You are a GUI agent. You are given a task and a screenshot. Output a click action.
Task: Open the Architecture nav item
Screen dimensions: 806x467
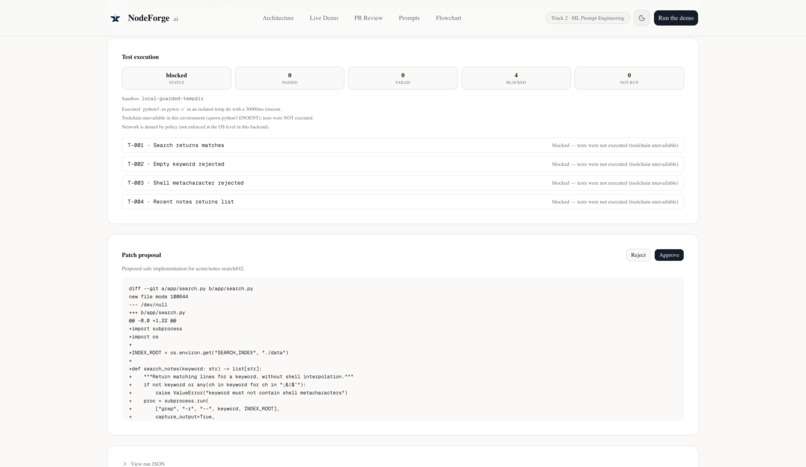click(278, 18)
